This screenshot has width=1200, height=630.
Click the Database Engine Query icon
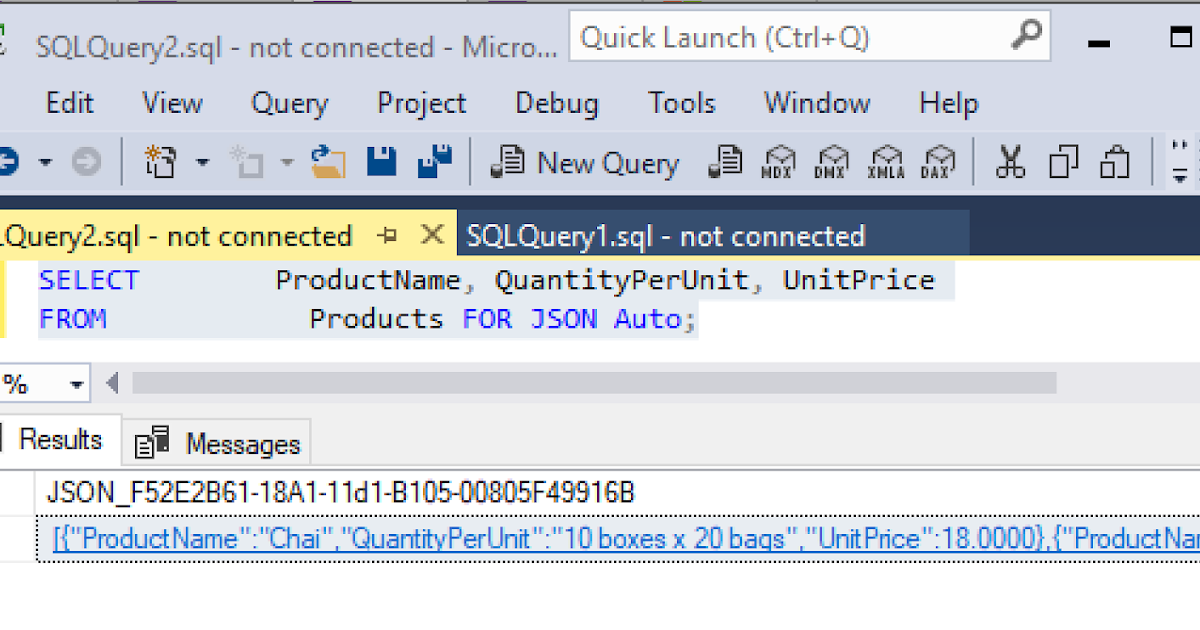pyautogui.click(x=725, y=162)
